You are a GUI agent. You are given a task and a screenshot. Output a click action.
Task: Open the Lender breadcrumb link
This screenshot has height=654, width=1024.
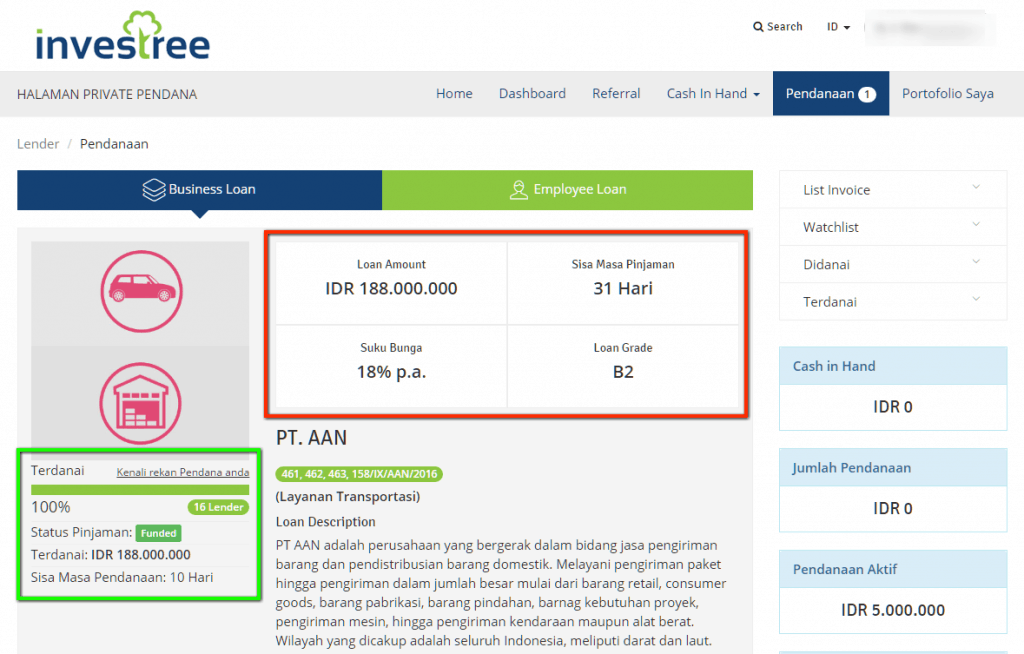tap(38, 143)
